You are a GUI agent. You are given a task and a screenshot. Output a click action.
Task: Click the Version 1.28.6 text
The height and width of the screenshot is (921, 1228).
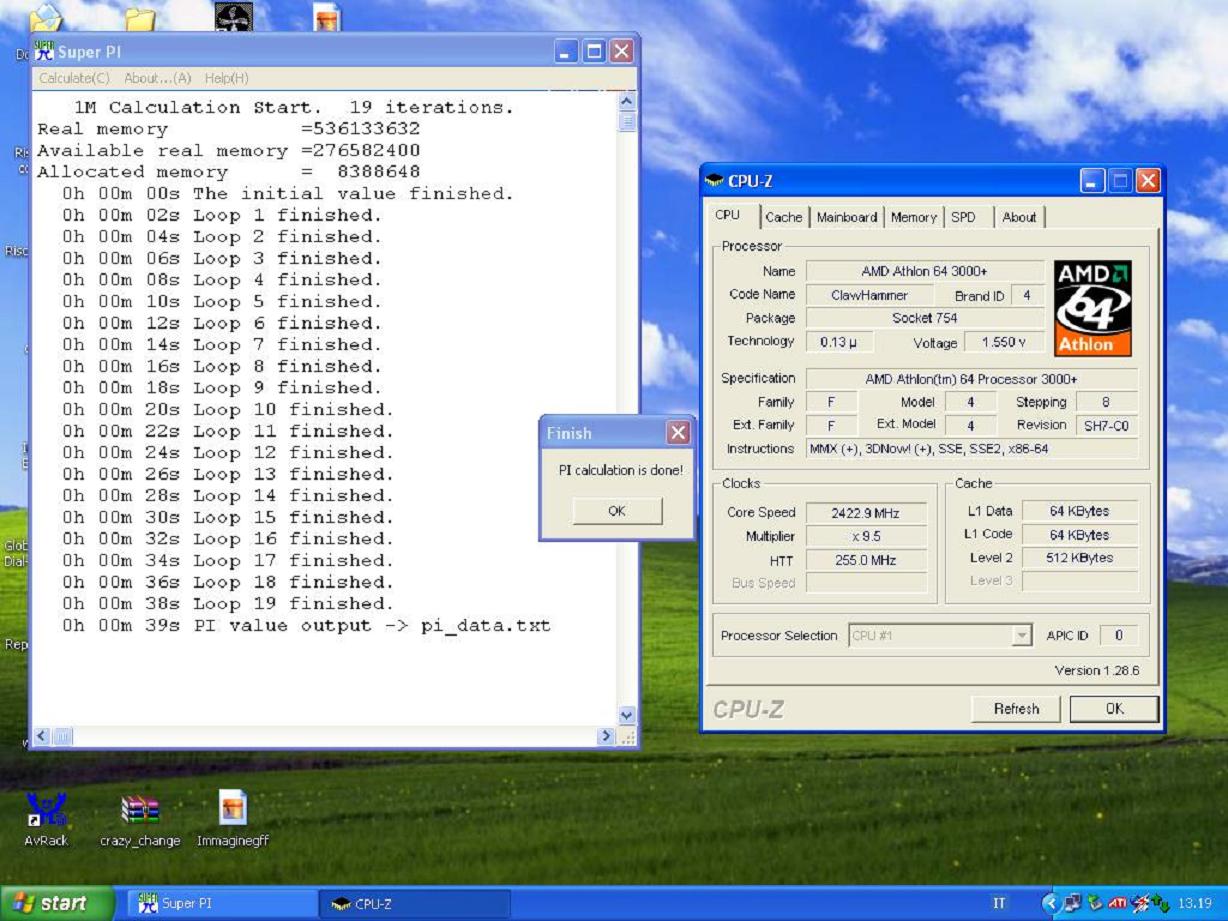coord(1096,671)
